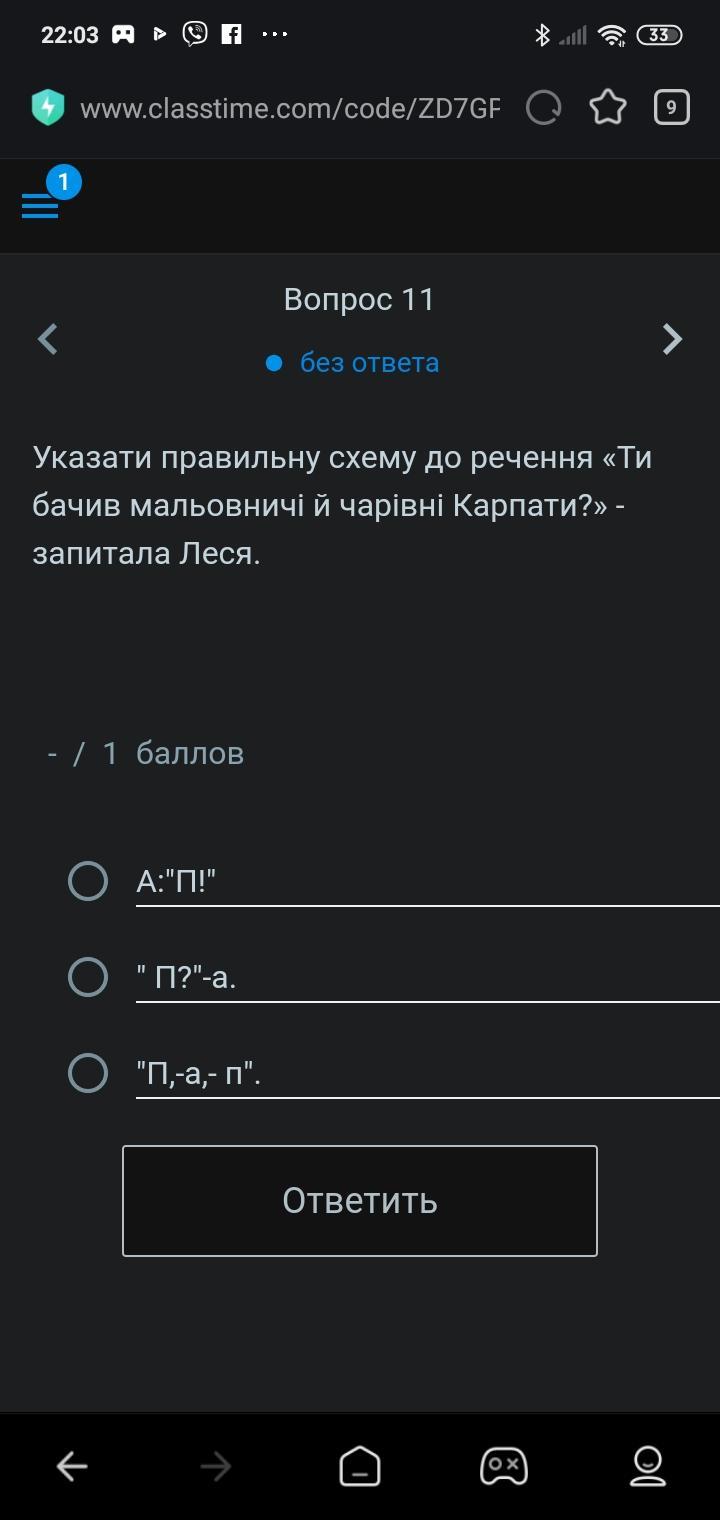Image resolution: width=720 pixels, height=1520 pixels.
Task: Bookmark the page with the star icon
Action: pos(608,108)
